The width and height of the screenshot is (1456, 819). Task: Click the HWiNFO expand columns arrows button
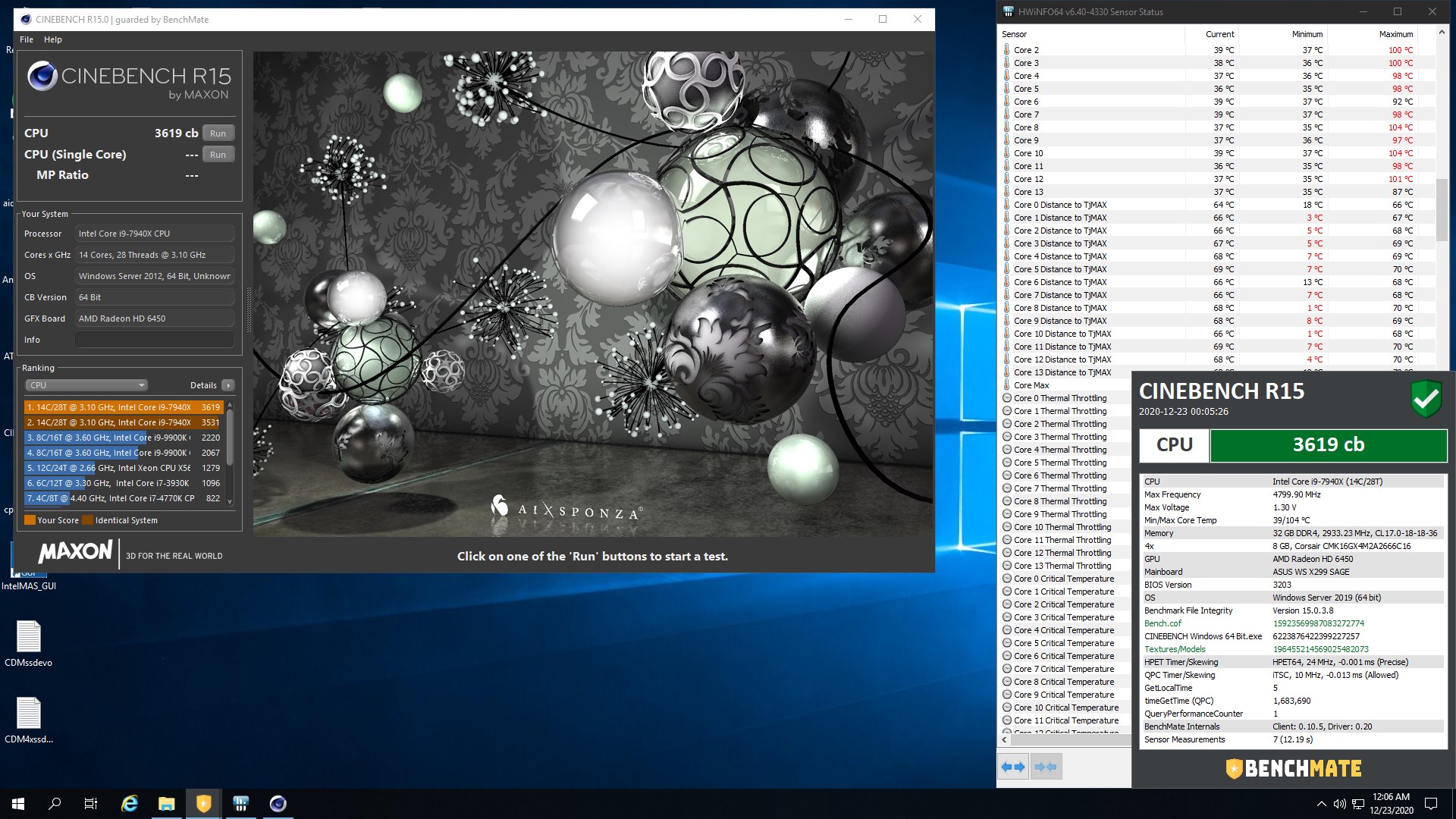(1013, 767)
